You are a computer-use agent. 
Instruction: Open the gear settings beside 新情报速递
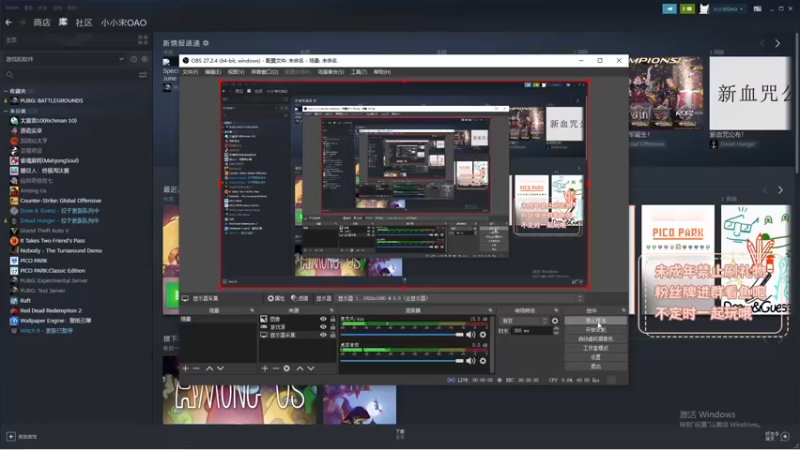pyautogui.click(x=206, y=43)
